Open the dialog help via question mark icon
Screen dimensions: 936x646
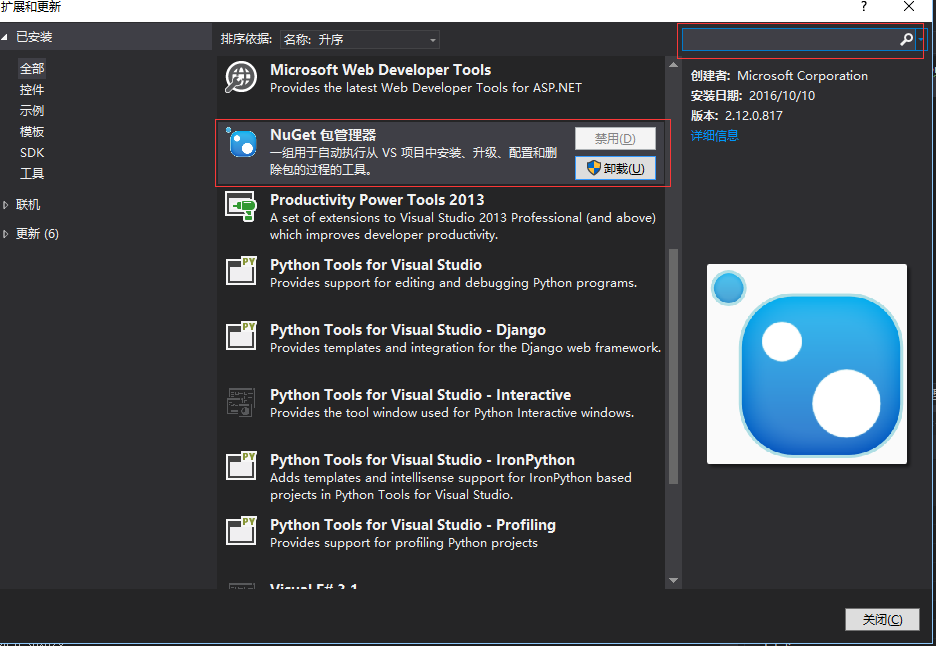point(863,8)
